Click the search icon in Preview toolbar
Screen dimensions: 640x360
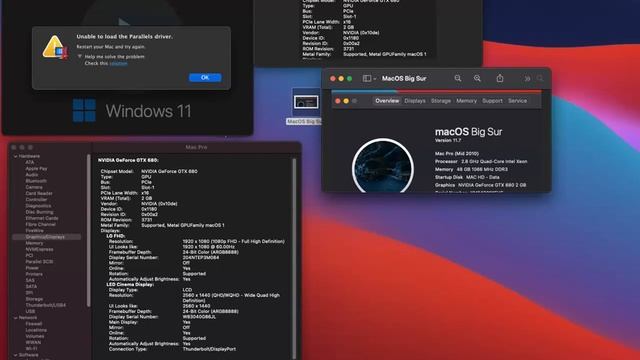click(x=540, y=78)
